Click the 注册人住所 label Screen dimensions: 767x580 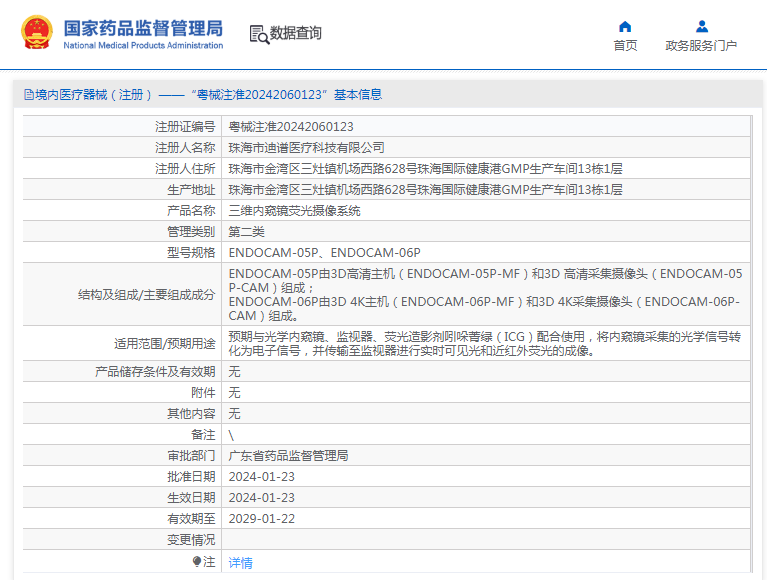point(185,169)
